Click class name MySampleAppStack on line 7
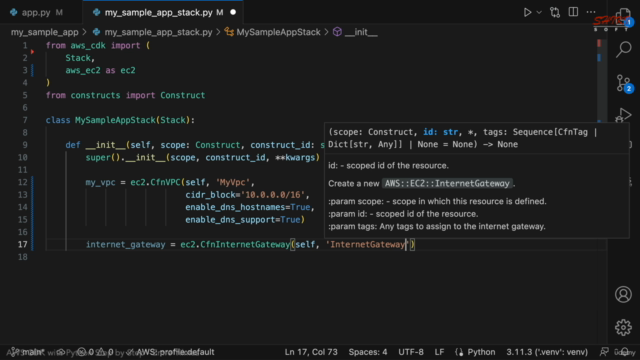 (x=115, y=120)
